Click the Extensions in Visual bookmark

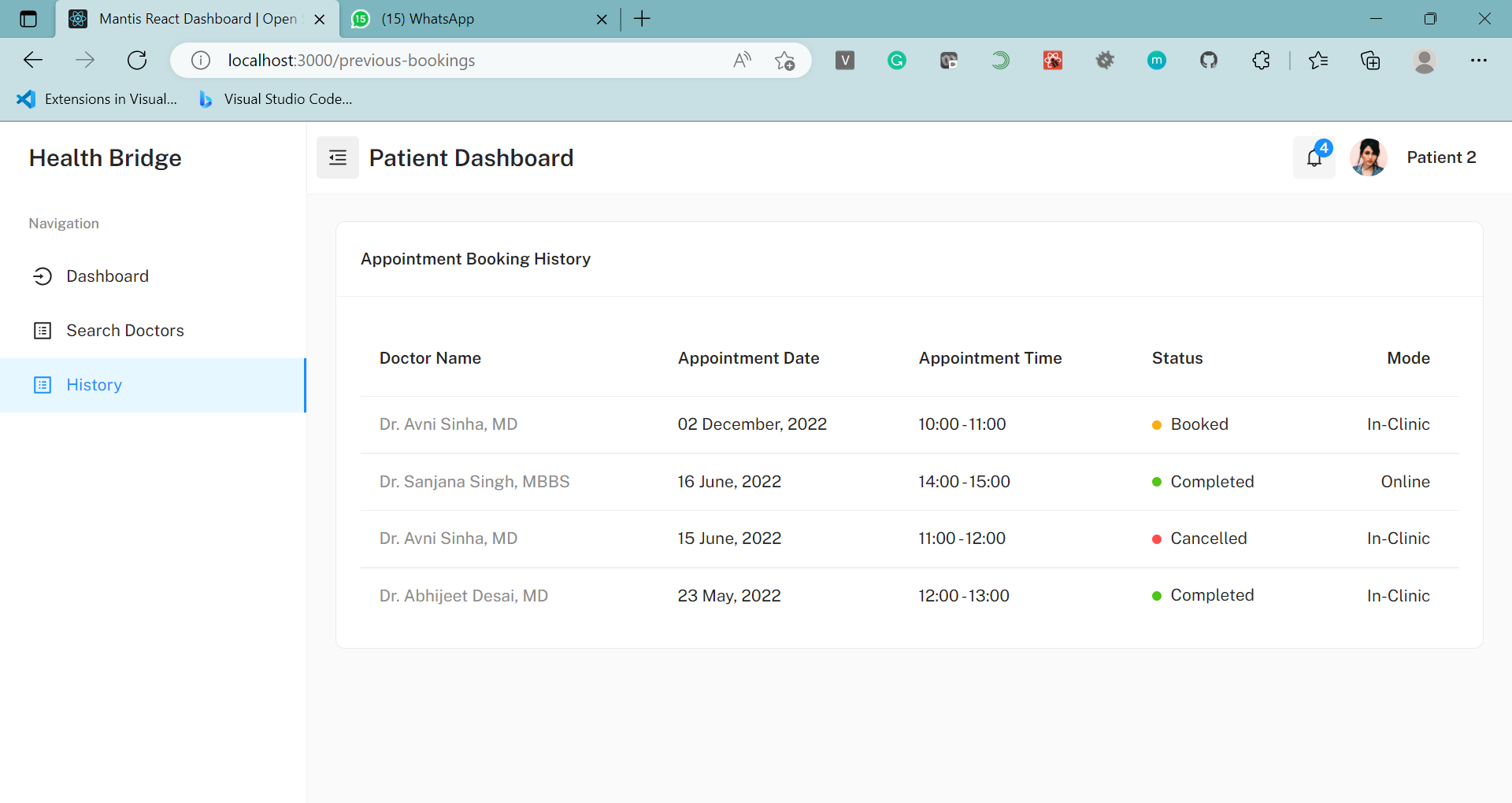coord(98,99)
